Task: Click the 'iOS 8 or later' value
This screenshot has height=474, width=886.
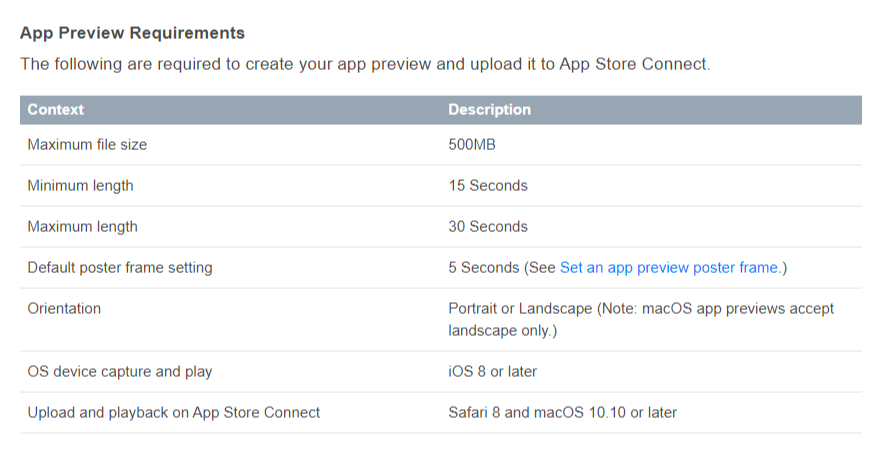Action: point(492,372)
